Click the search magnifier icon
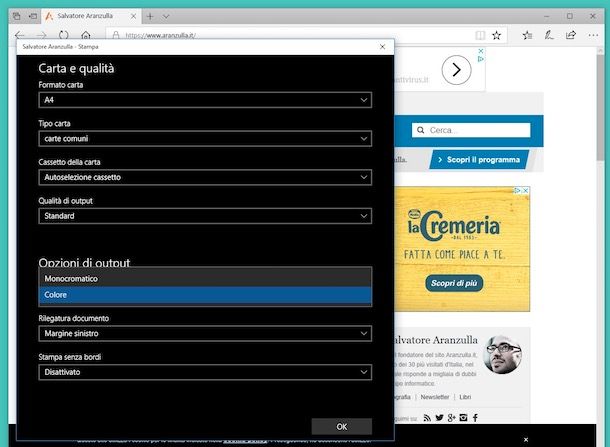This screenshot has width=610, height=447. tap(421, 130)
